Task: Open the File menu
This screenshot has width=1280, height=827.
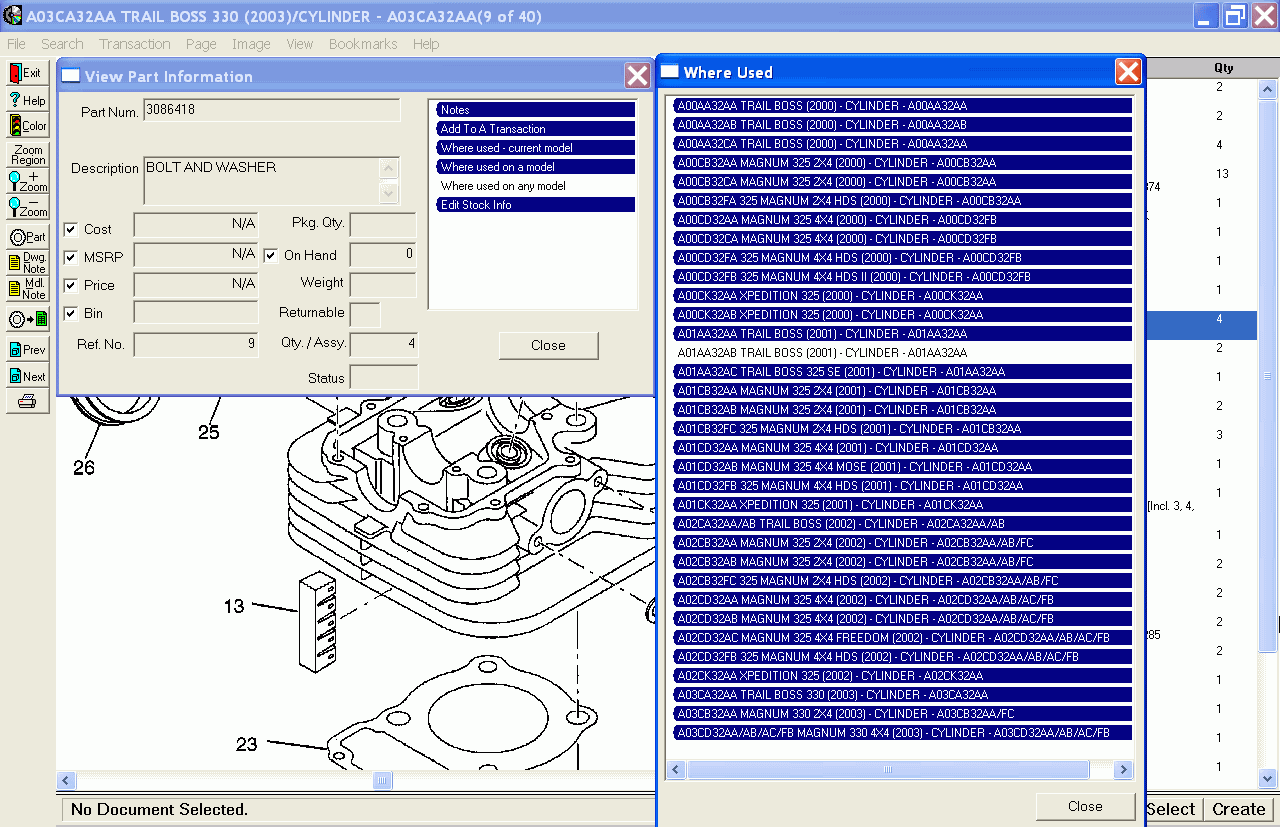Action: click(16, 44)
